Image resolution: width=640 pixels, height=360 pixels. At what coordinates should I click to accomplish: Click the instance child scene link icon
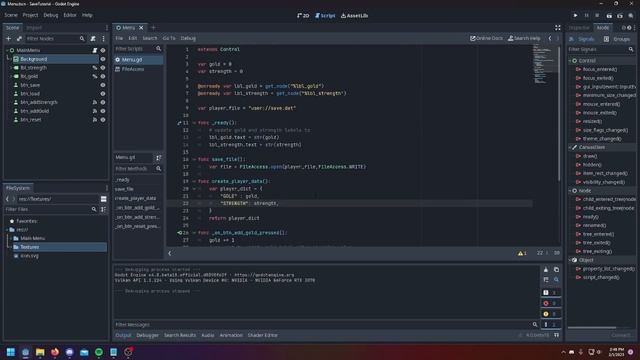click(x=19, y=38)
